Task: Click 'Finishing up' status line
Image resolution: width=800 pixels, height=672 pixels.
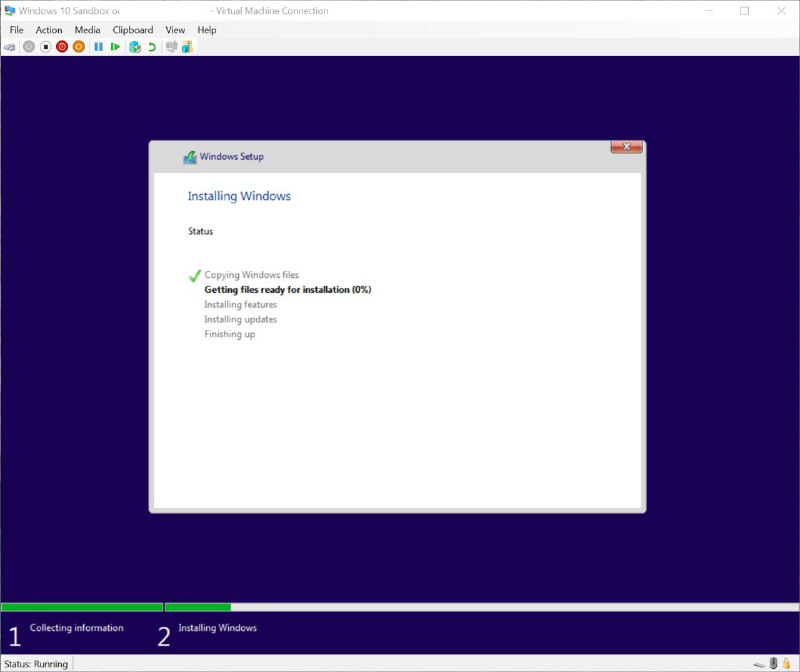Action: (x=230, y=334)
